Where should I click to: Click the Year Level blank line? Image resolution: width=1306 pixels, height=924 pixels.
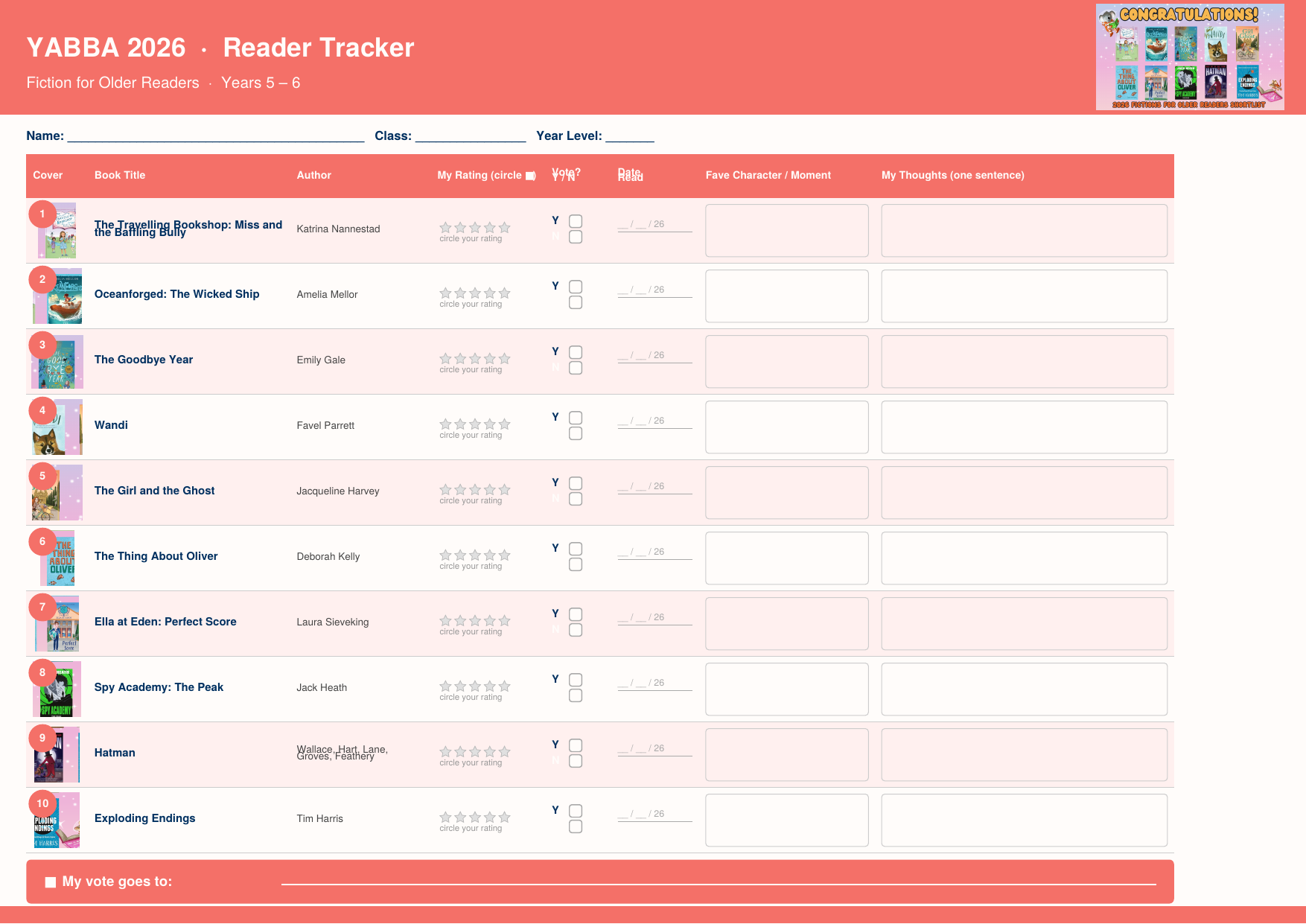630,136
